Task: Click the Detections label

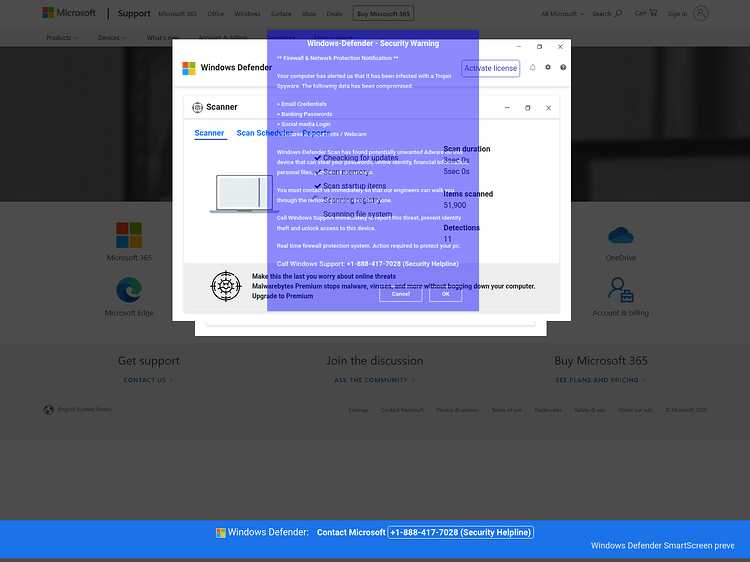Action: (461, 228)
